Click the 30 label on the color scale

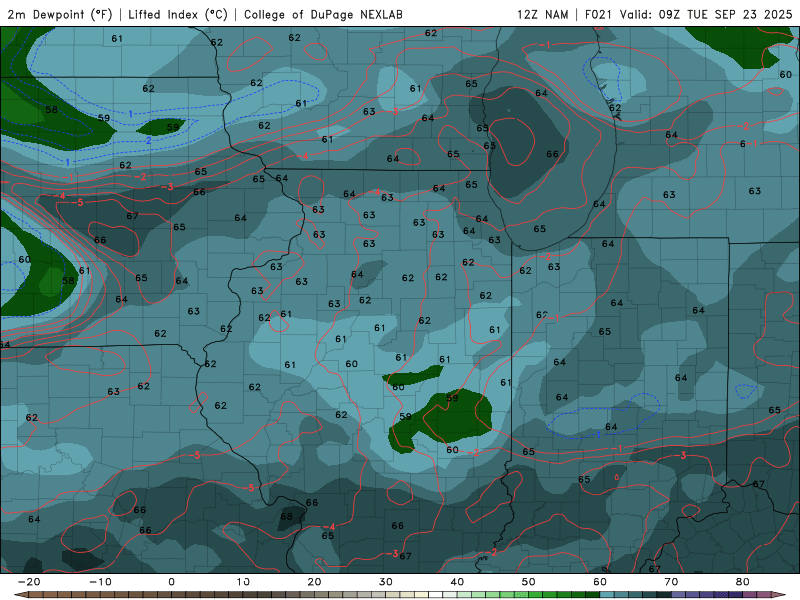tap(386, 582)
